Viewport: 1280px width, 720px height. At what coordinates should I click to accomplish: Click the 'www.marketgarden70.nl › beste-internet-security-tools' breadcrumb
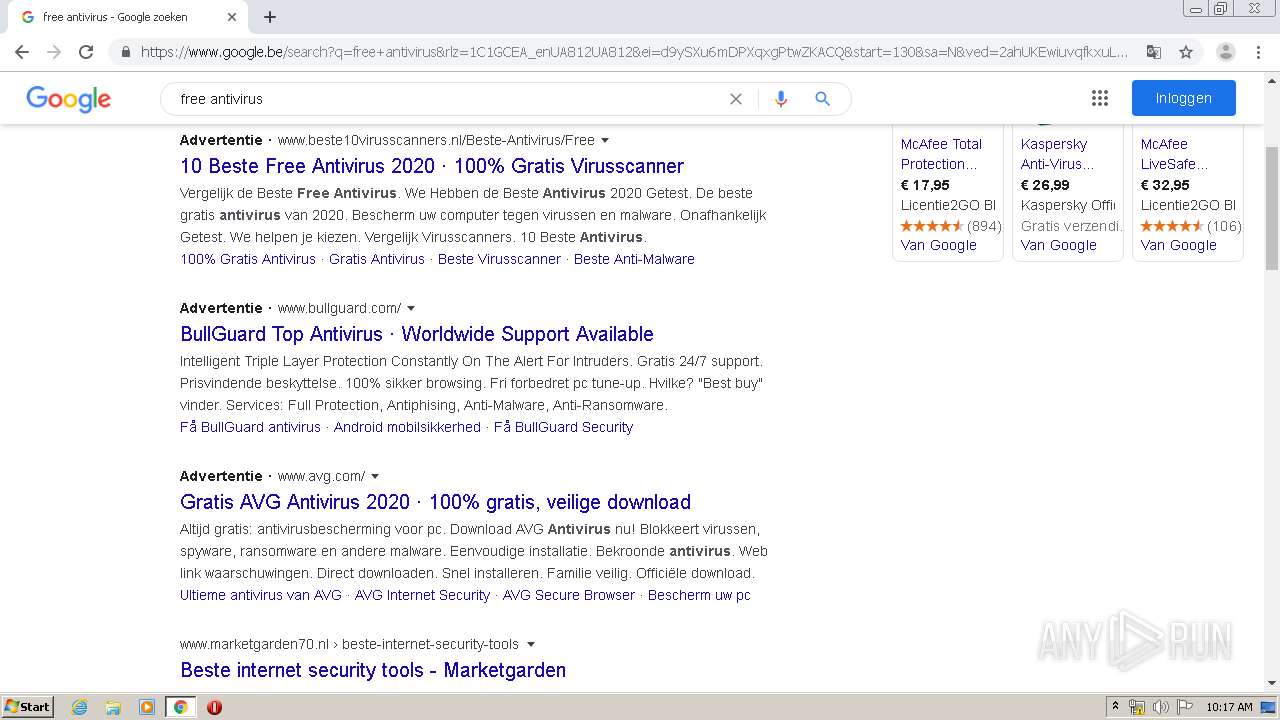349,645
